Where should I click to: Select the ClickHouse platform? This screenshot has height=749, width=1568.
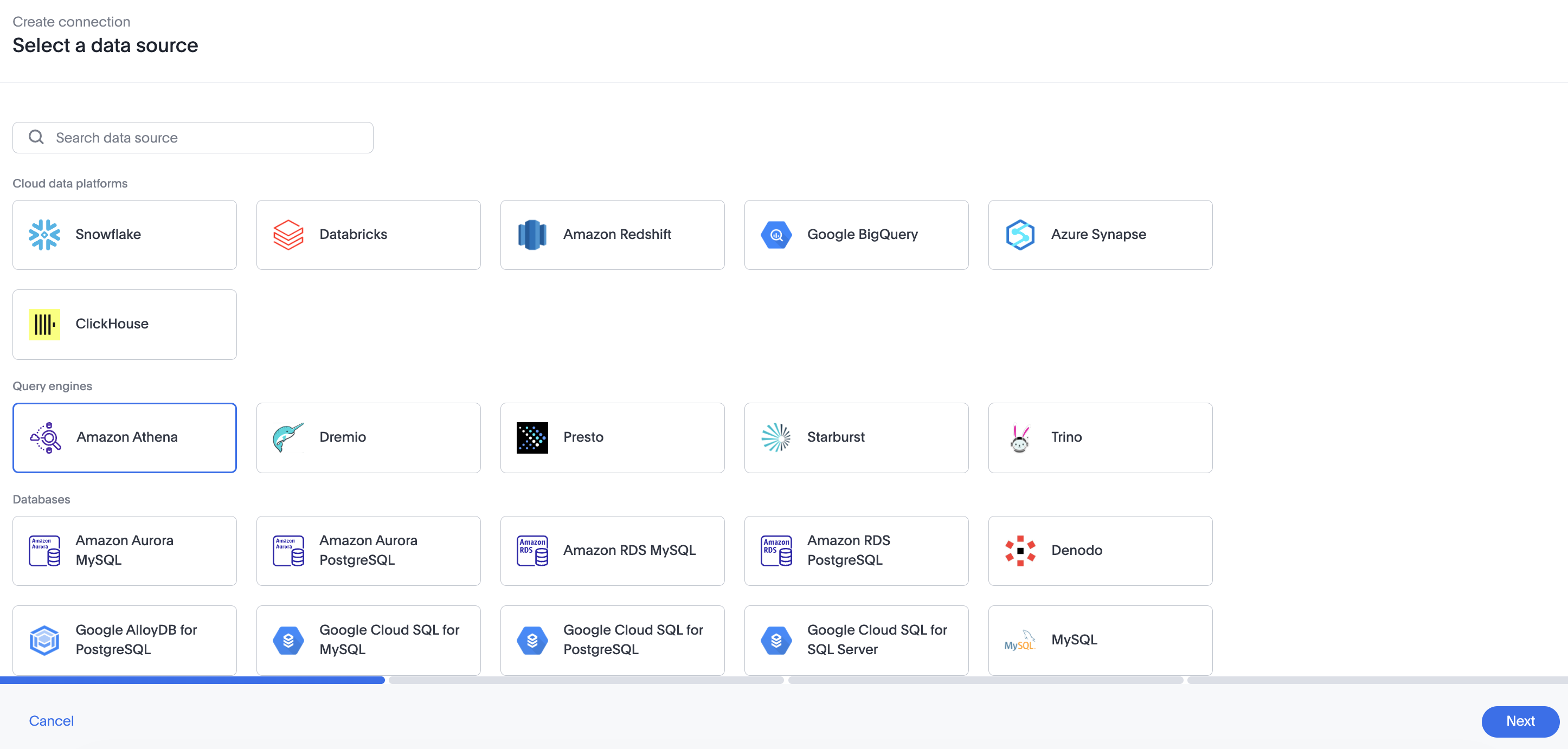[124, 324]
